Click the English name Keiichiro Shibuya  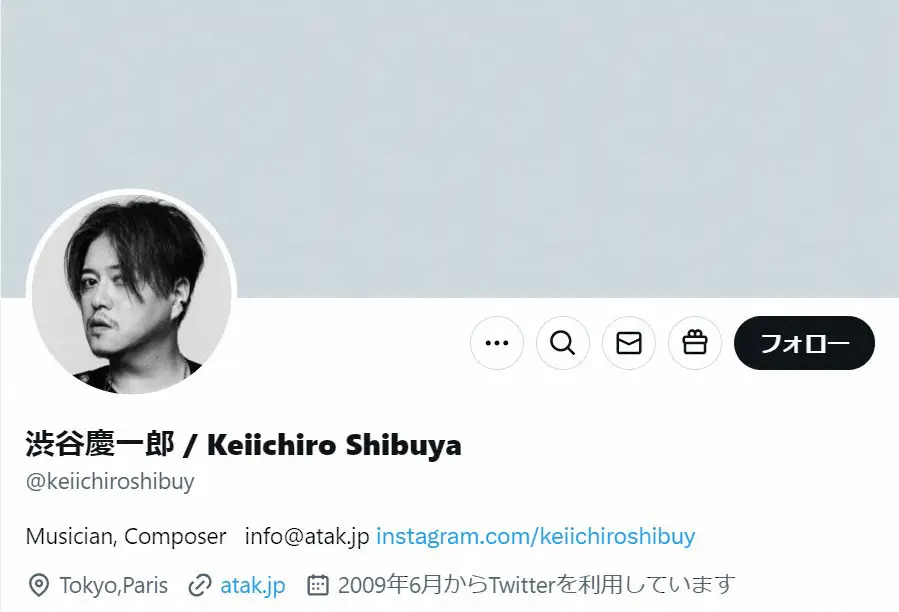[x=334, y=445]
